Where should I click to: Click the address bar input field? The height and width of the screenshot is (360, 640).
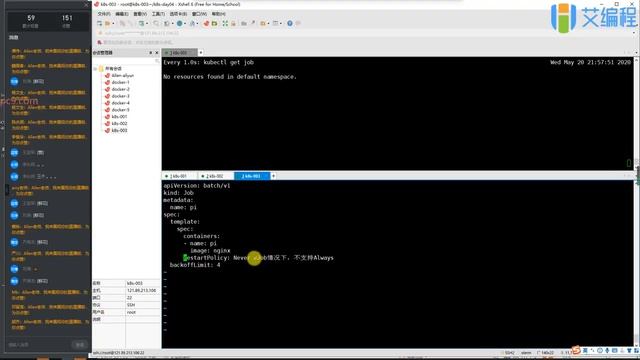(x=363, y=33)
